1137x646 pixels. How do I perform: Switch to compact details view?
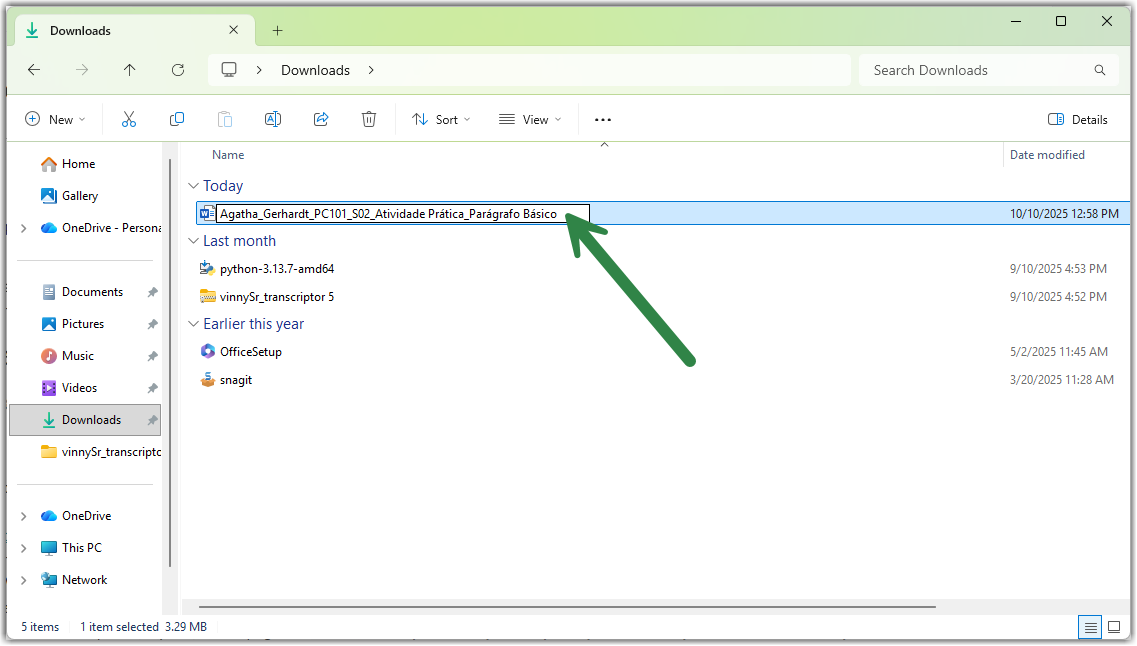click(x=1089, y=627)
